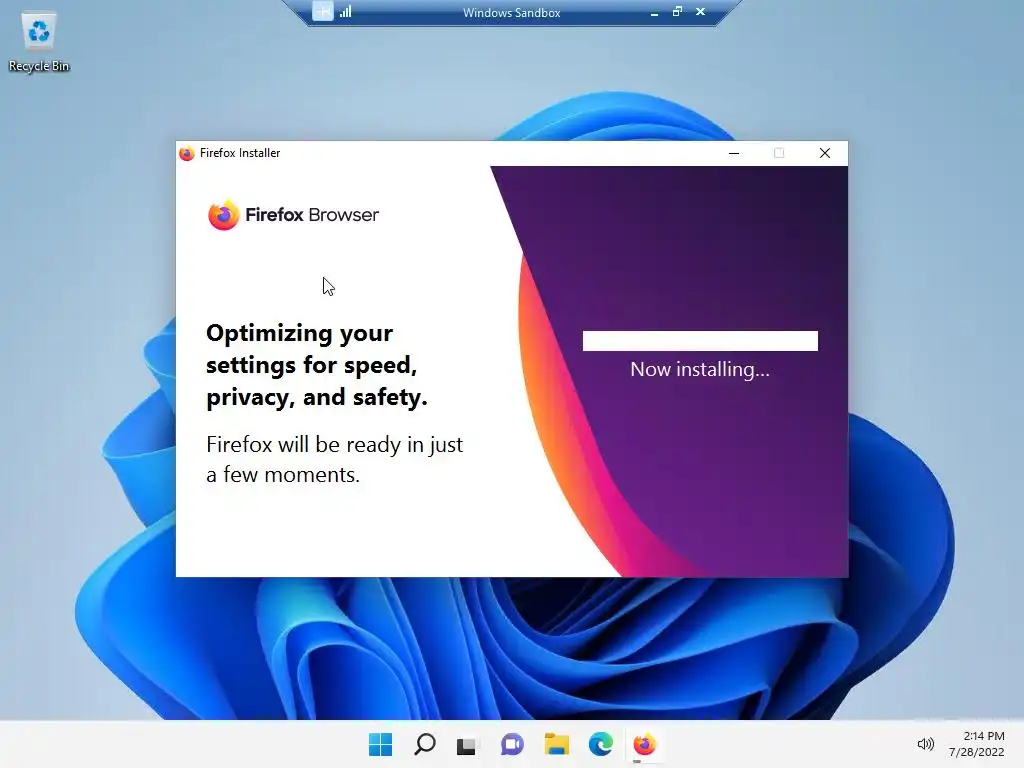Click the Windows Start button
The height and width of the screenshot is (768, 1024).
[x=380, y=744]
